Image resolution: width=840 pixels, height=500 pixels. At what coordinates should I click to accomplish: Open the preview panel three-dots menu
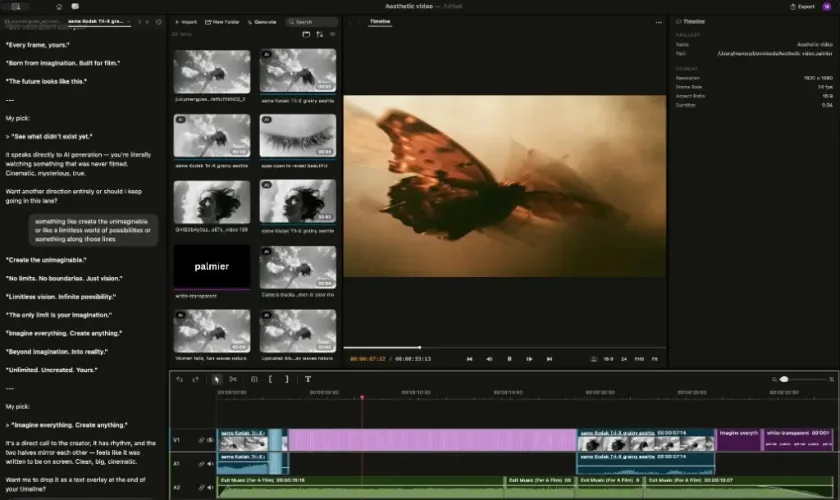click(658, 23)
